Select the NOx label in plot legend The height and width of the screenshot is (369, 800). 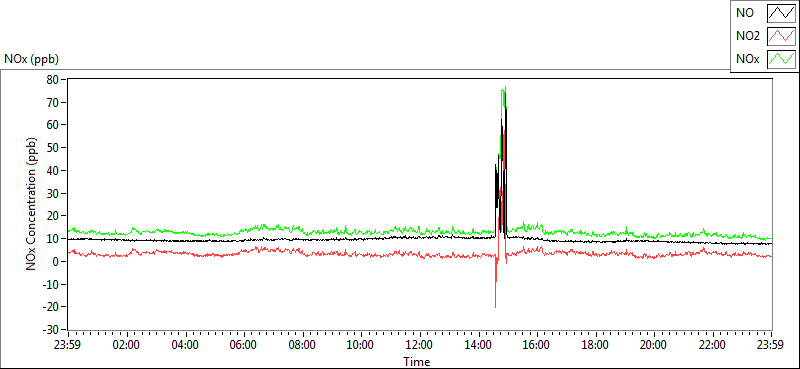pyautogui.click(x=748, y=59)
